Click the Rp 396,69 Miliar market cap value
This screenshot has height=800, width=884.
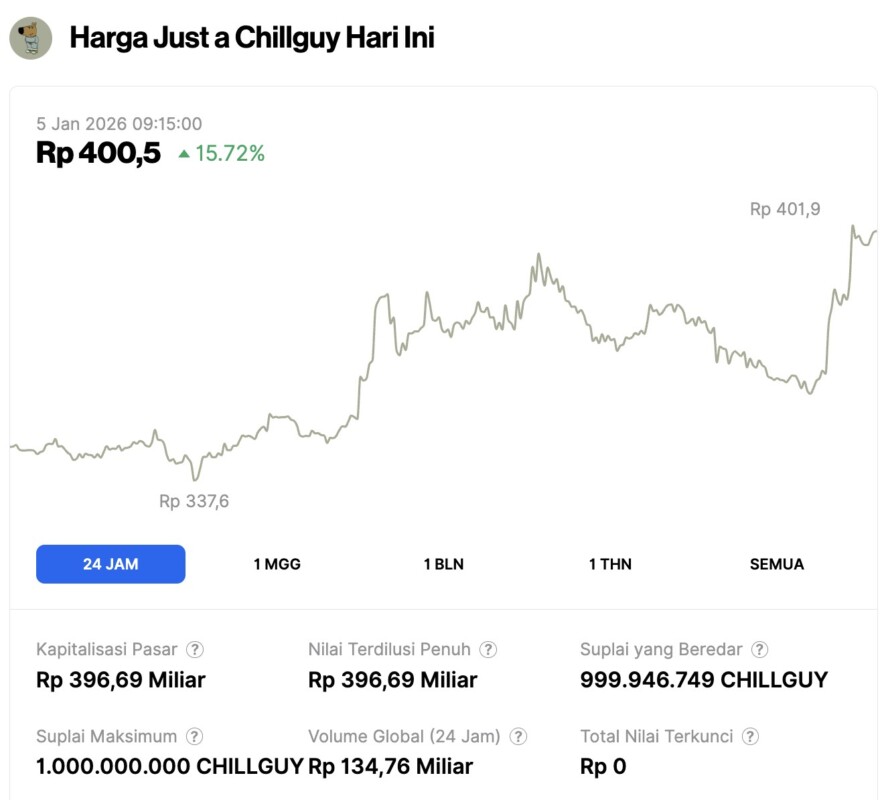[120, 680]
